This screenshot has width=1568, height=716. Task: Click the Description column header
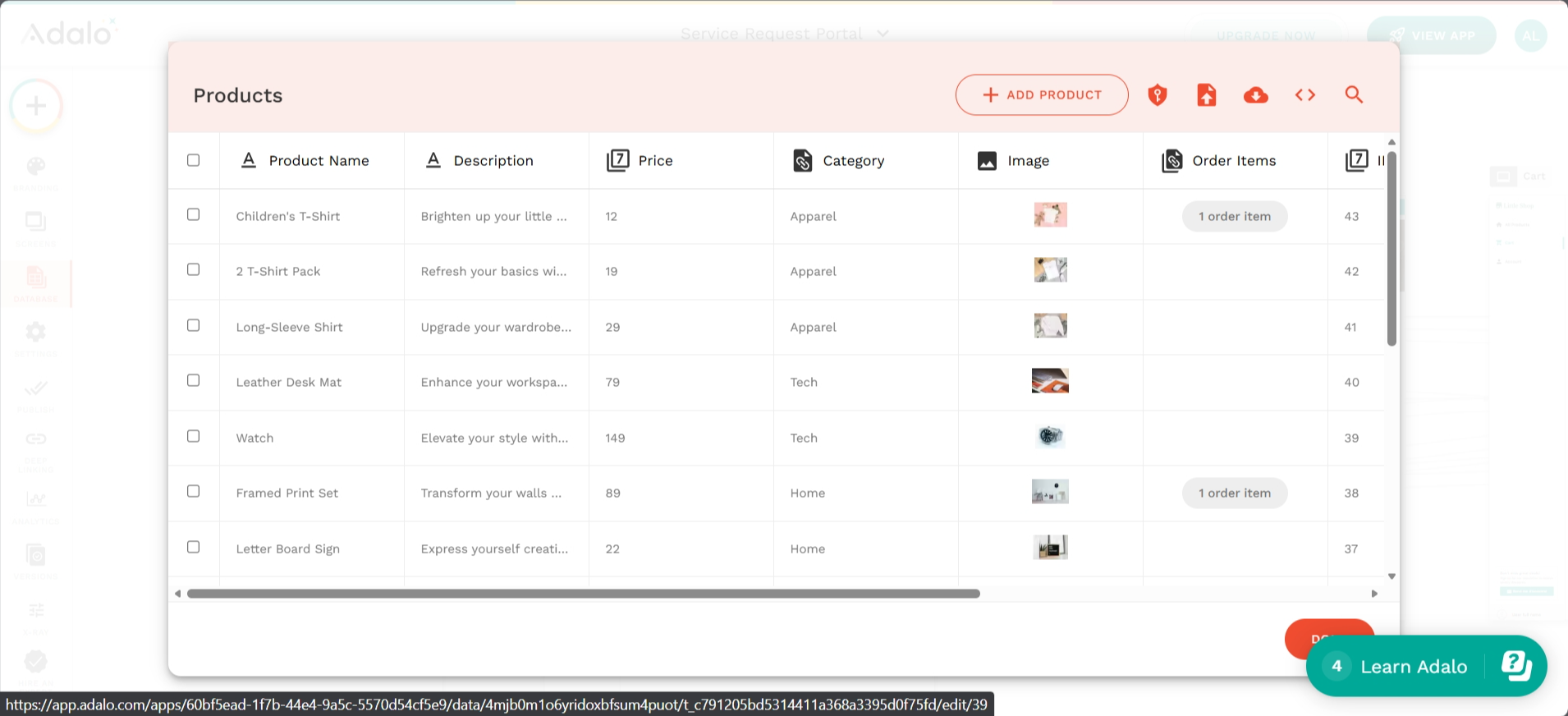click(497, 161)
